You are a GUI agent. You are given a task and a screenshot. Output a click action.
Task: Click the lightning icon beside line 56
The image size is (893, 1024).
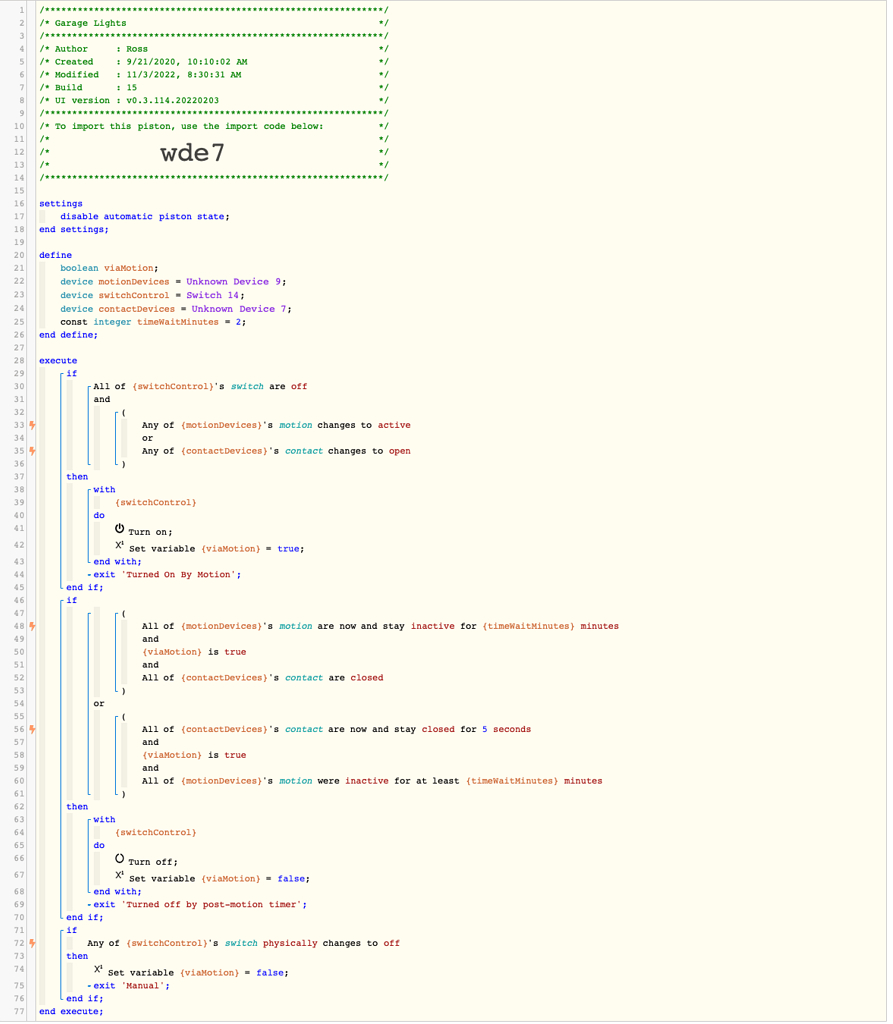[34, 729]
